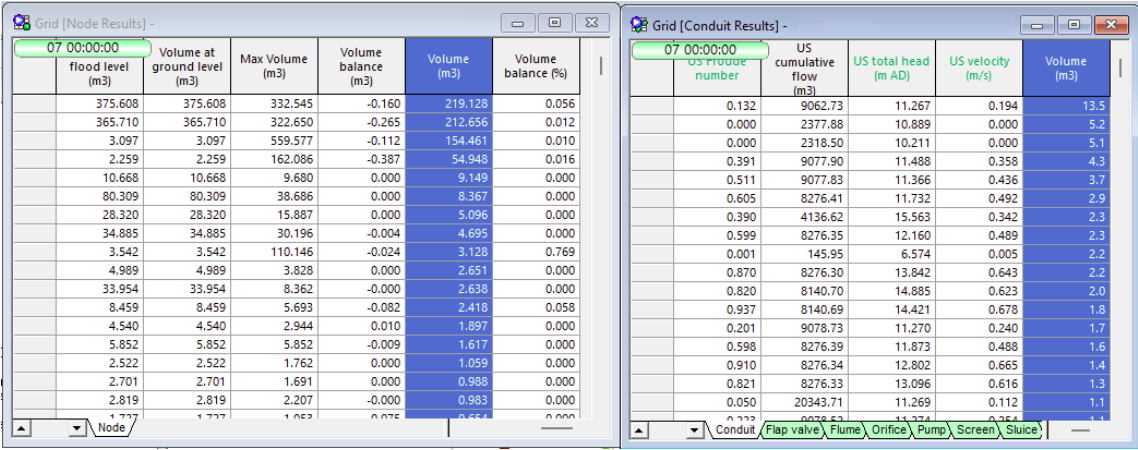The width and height of the screenshot is (1138, 450).
Task: Click the Node Results grid window icon
Action: (x=22, y=22)
